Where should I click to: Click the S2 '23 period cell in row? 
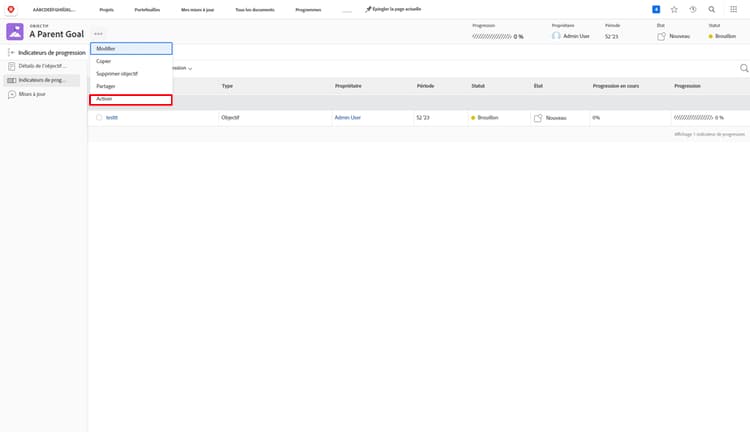(x=423, y=117)
